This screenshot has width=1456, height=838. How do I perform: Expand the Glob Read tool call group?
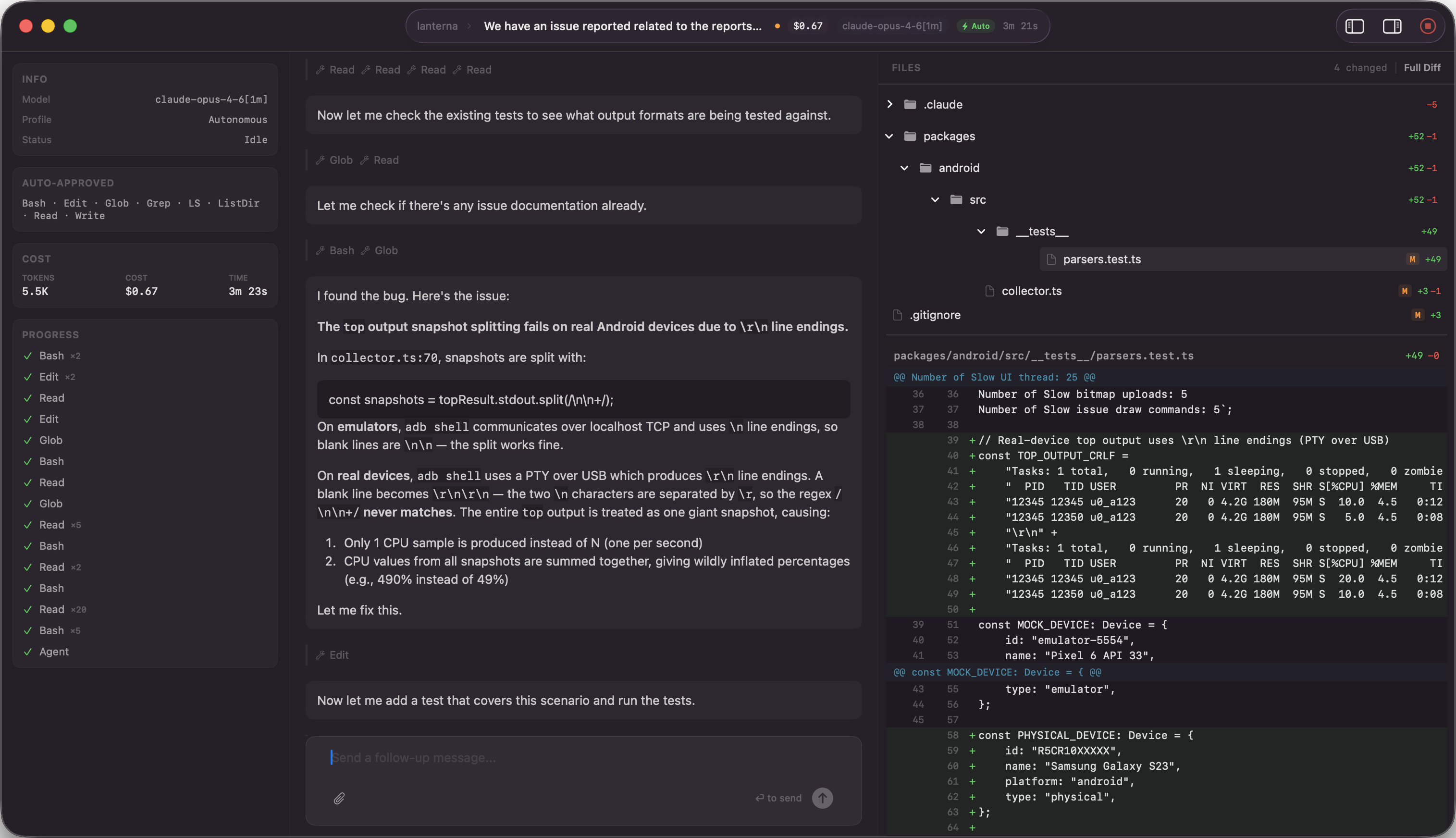(x=358, y=160)
